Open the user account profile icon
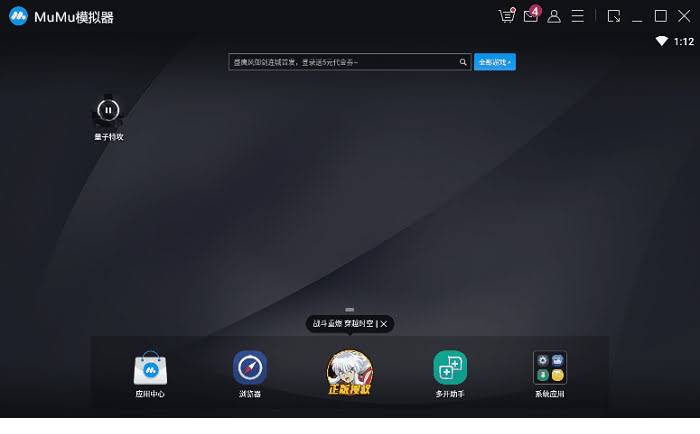 tap(554, 17)
